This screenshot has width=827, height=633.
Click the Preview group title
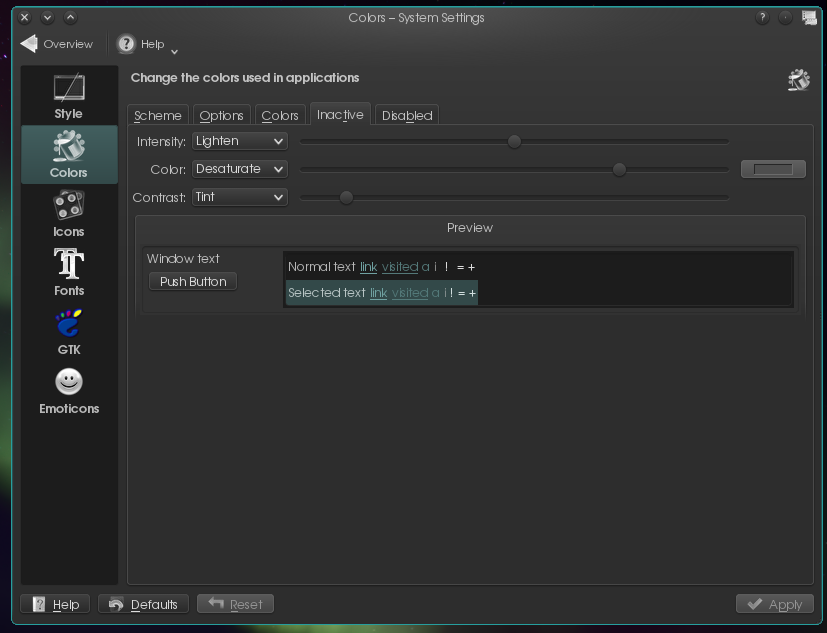[469, 227]
